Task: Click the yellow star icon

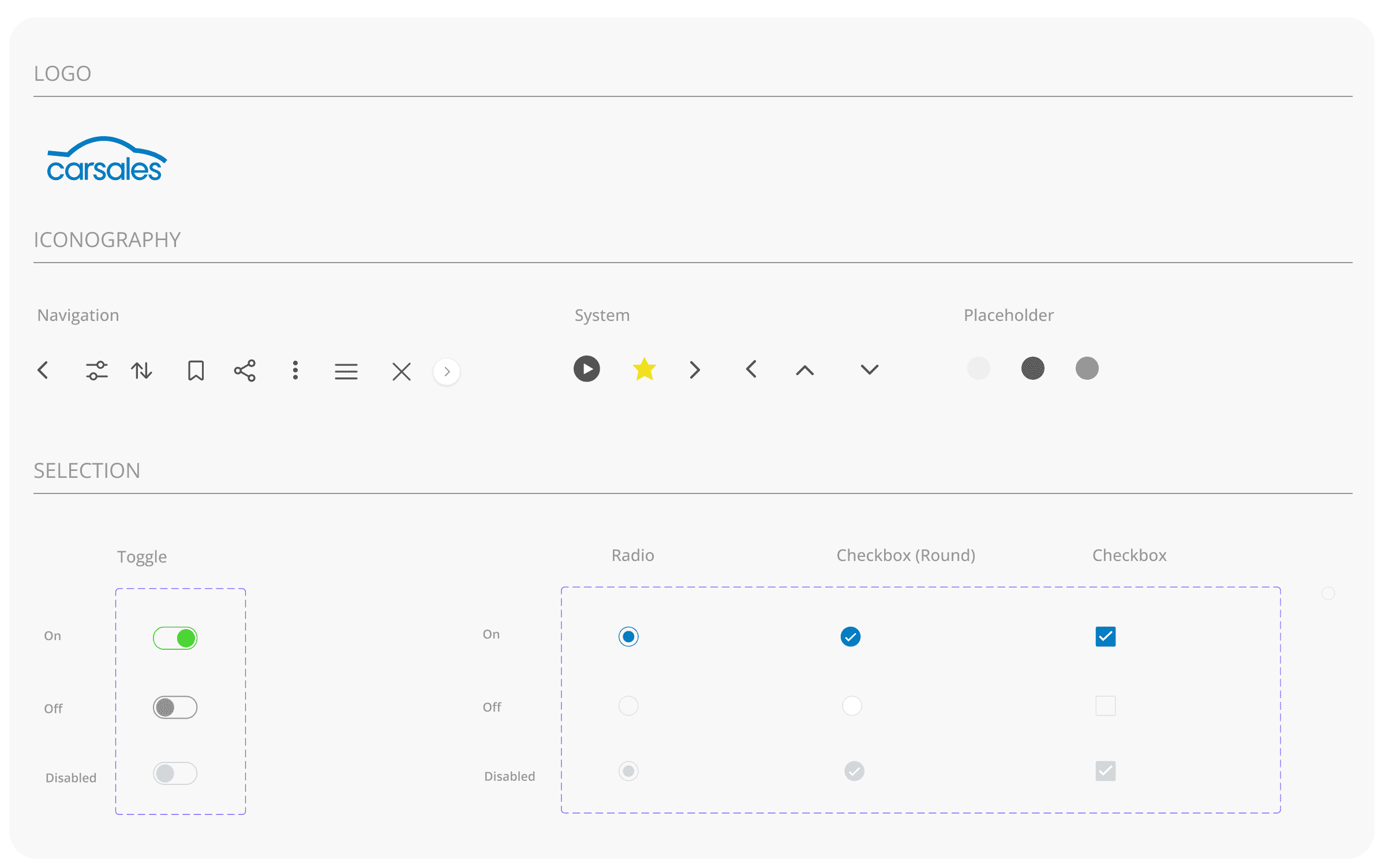Action: pyautogui.click(x=645, y=369)
